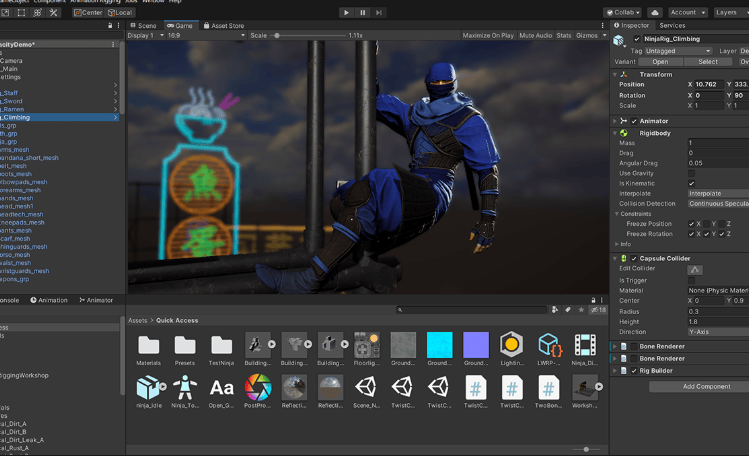
Task: Open the Account dropdown
Action: 687,12
